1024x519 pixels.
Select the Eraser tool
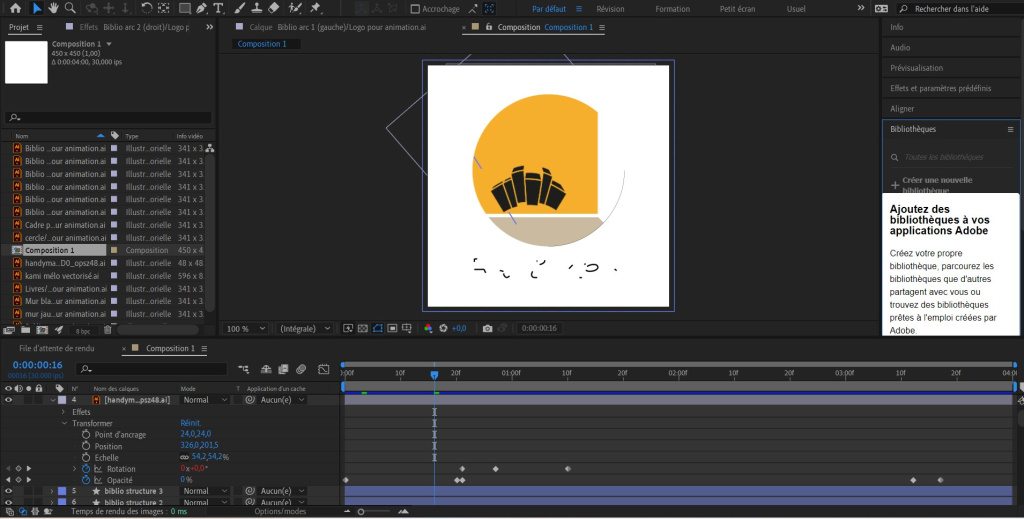tap(274, 8)
